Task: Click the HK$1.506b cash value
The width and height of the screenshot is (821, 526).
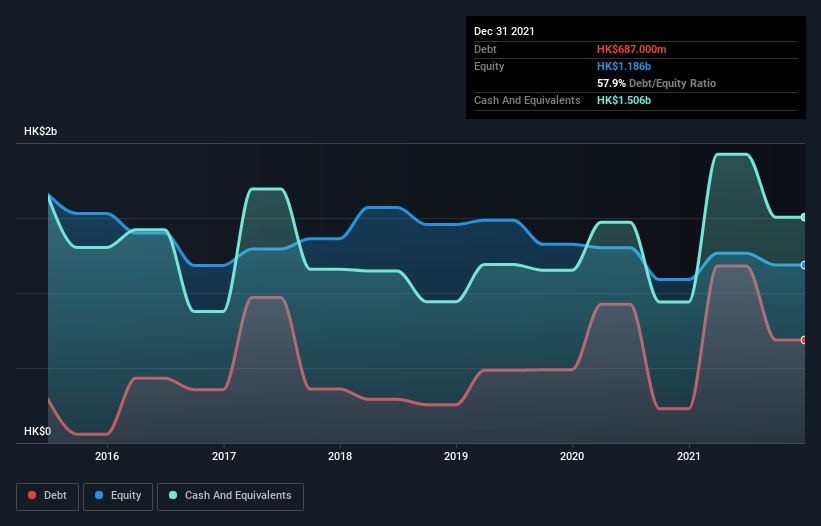Action: [624, 100]
